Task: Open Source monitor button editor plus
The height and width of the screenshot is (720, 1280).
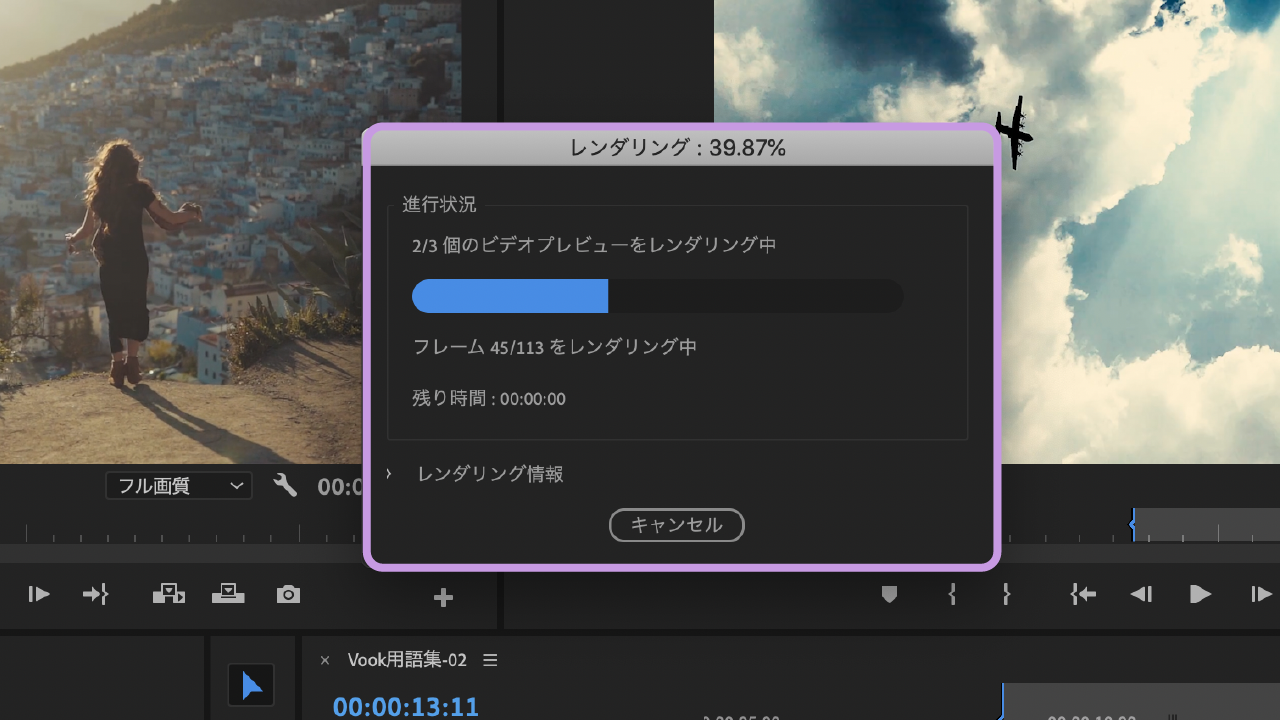Action: 443,598
